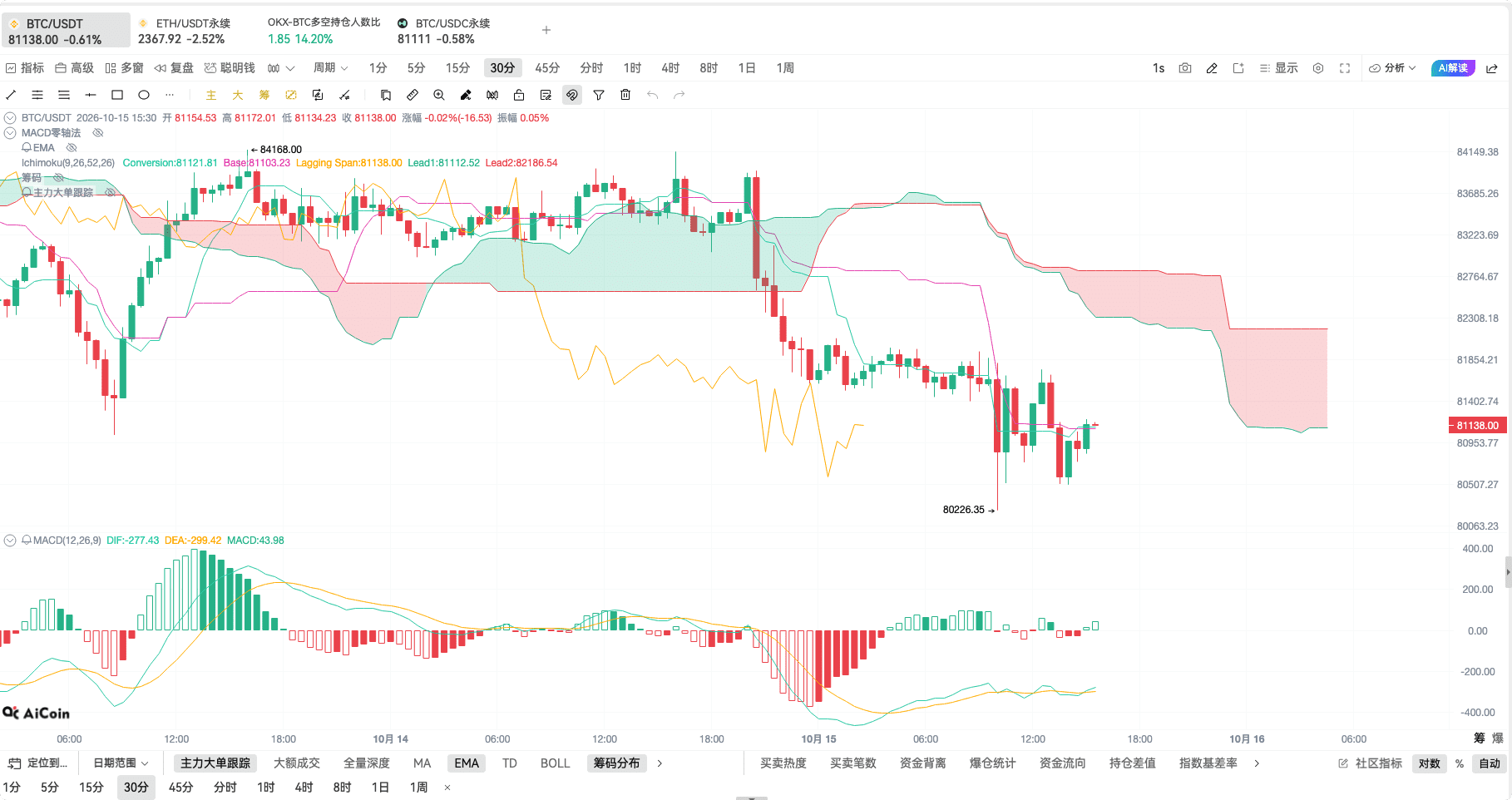Image resolution: width=1512 pixels, height=800 pixels.
Task: Select the brush highlighter tool
Action: tap(466, 95)
